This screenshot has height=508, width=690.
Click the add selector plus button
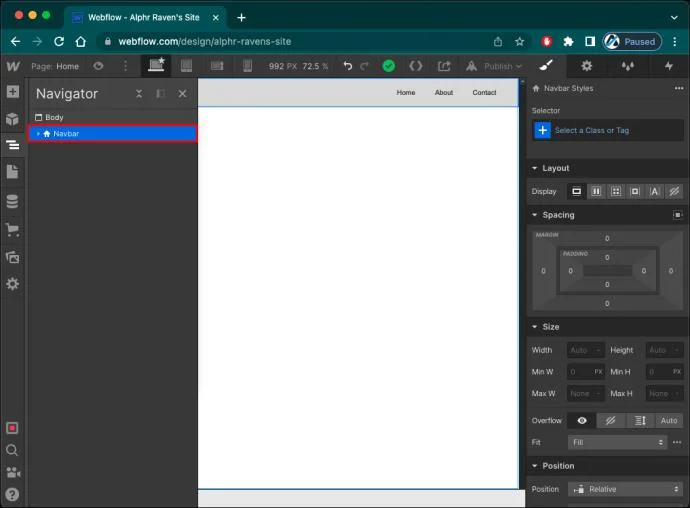(543, 130)
